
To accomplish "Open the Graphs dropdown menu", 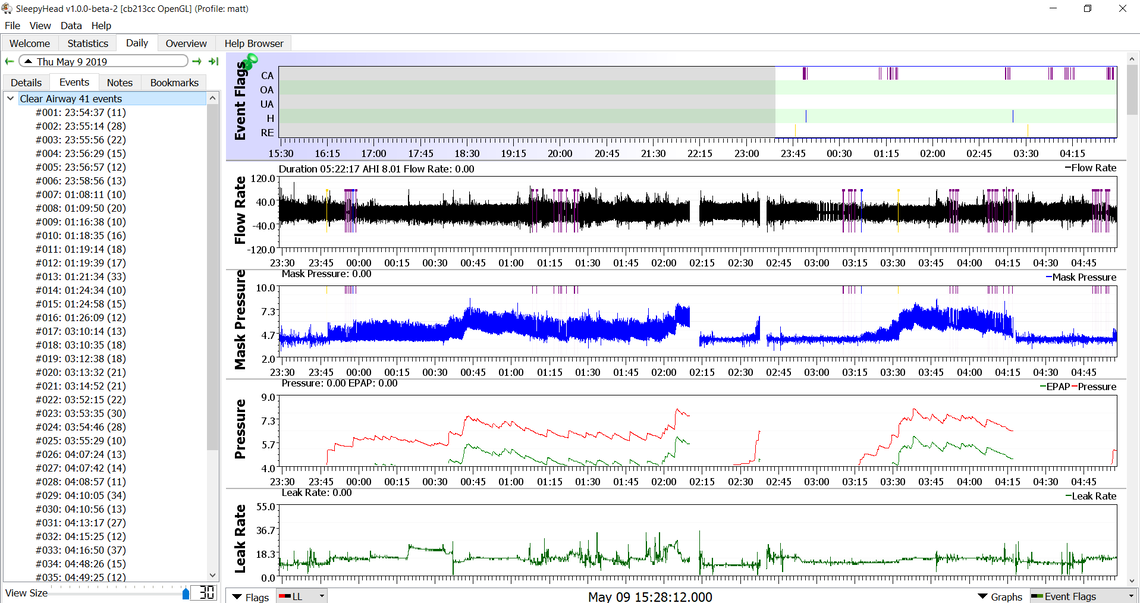I will click(x=1000, y=596).
